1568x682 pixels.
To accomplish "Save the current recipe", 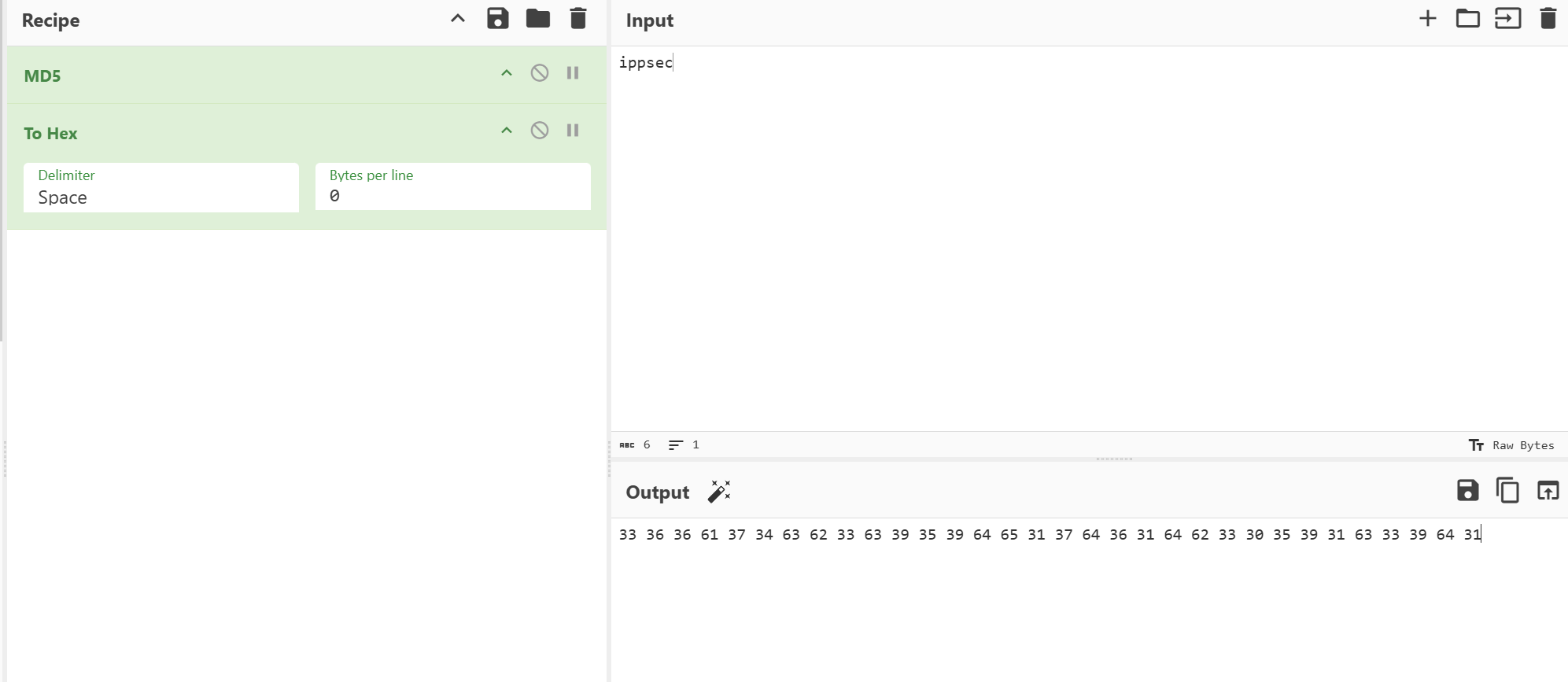I will (498, 19).
